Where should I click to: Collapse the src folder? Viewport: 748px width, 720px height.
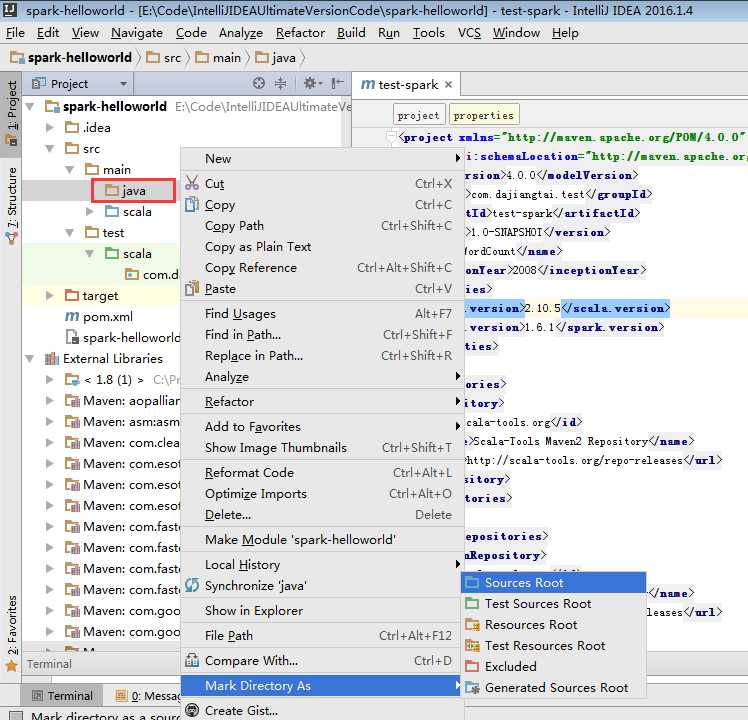click(50, 148)
